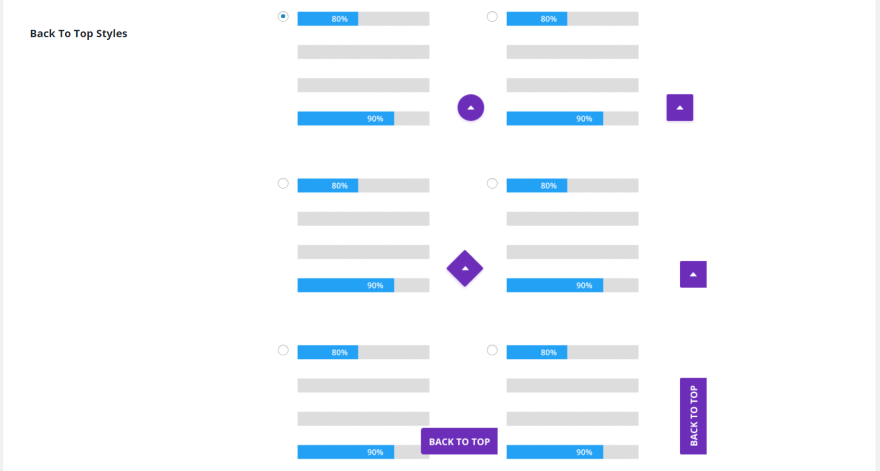Pick the horizontal text button style radio
The height and width of the screenshot is (471, 880).
[x=284, y=350]
